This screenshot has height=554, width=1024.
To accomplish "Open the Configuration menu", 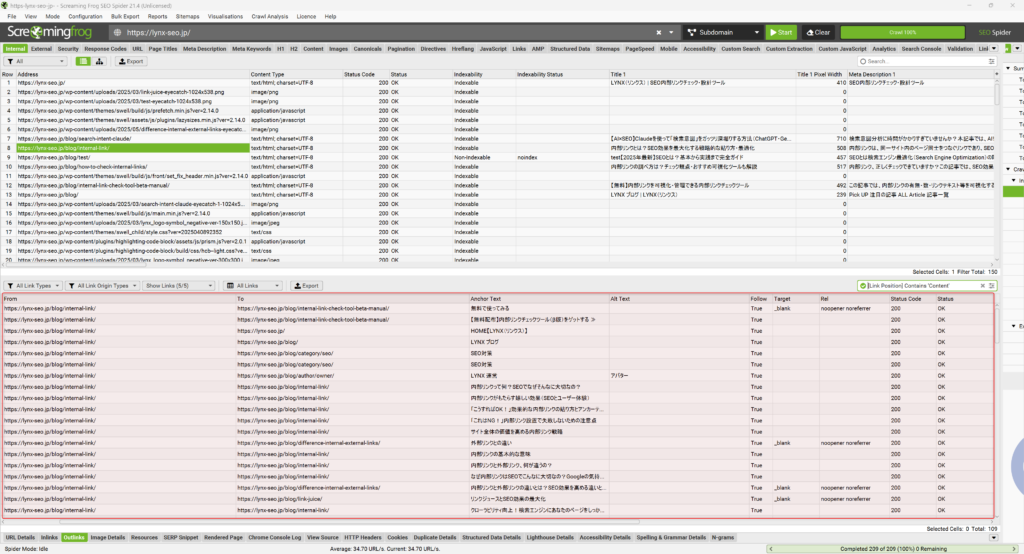I will [x=85, y=17].
